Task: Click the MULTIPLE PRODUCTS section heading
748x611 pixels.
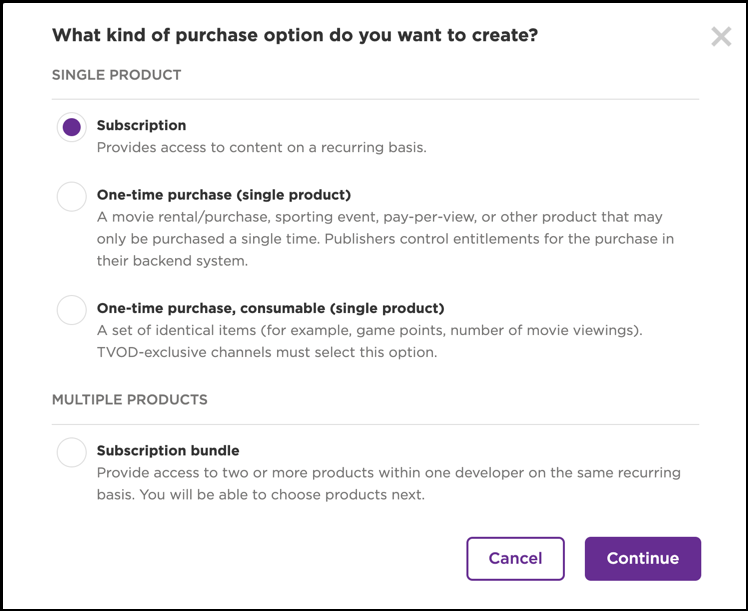Action: pos(129,400)
